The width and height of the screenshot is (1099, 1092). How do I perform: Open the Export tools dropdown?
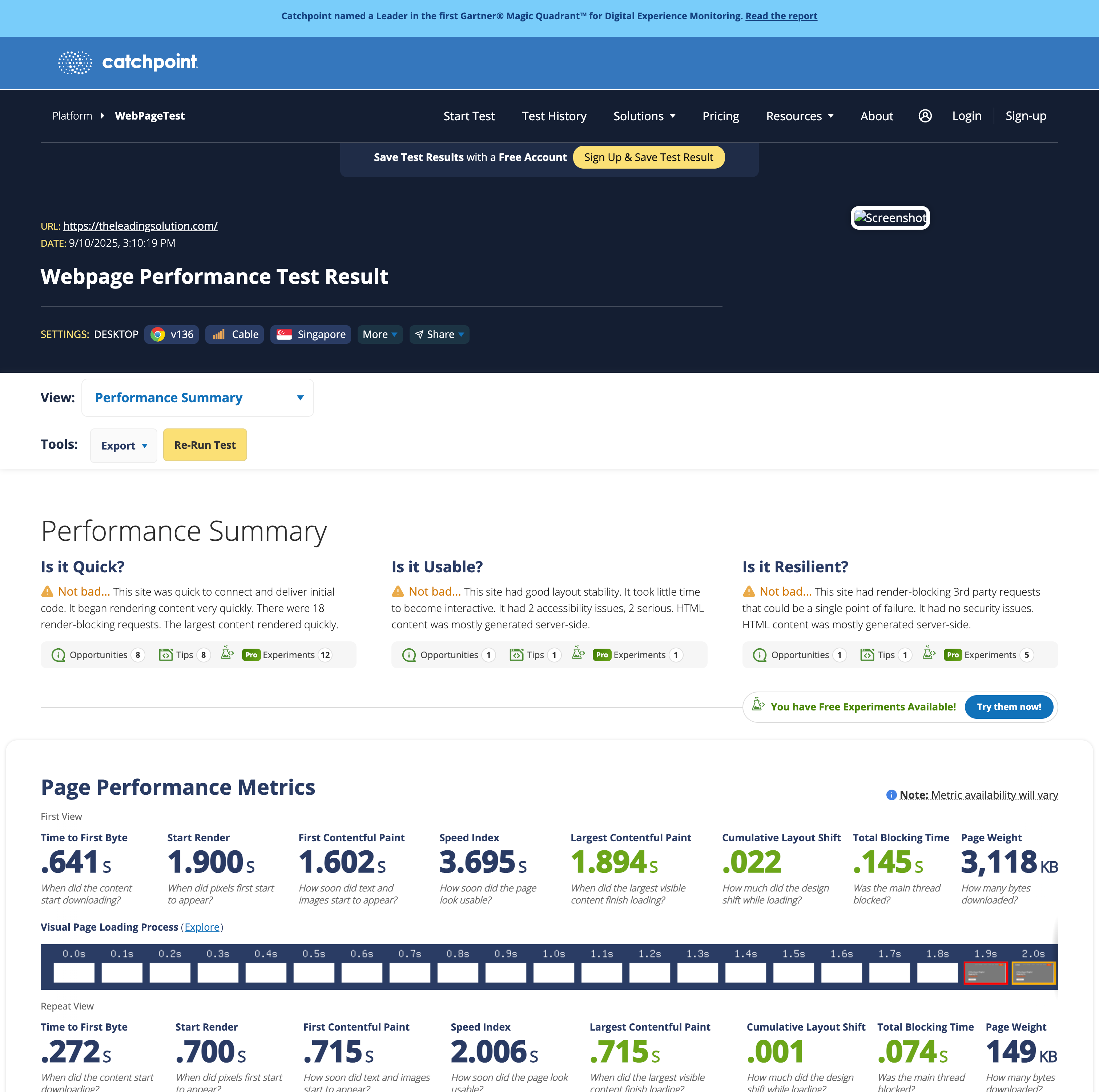point(124,446)
